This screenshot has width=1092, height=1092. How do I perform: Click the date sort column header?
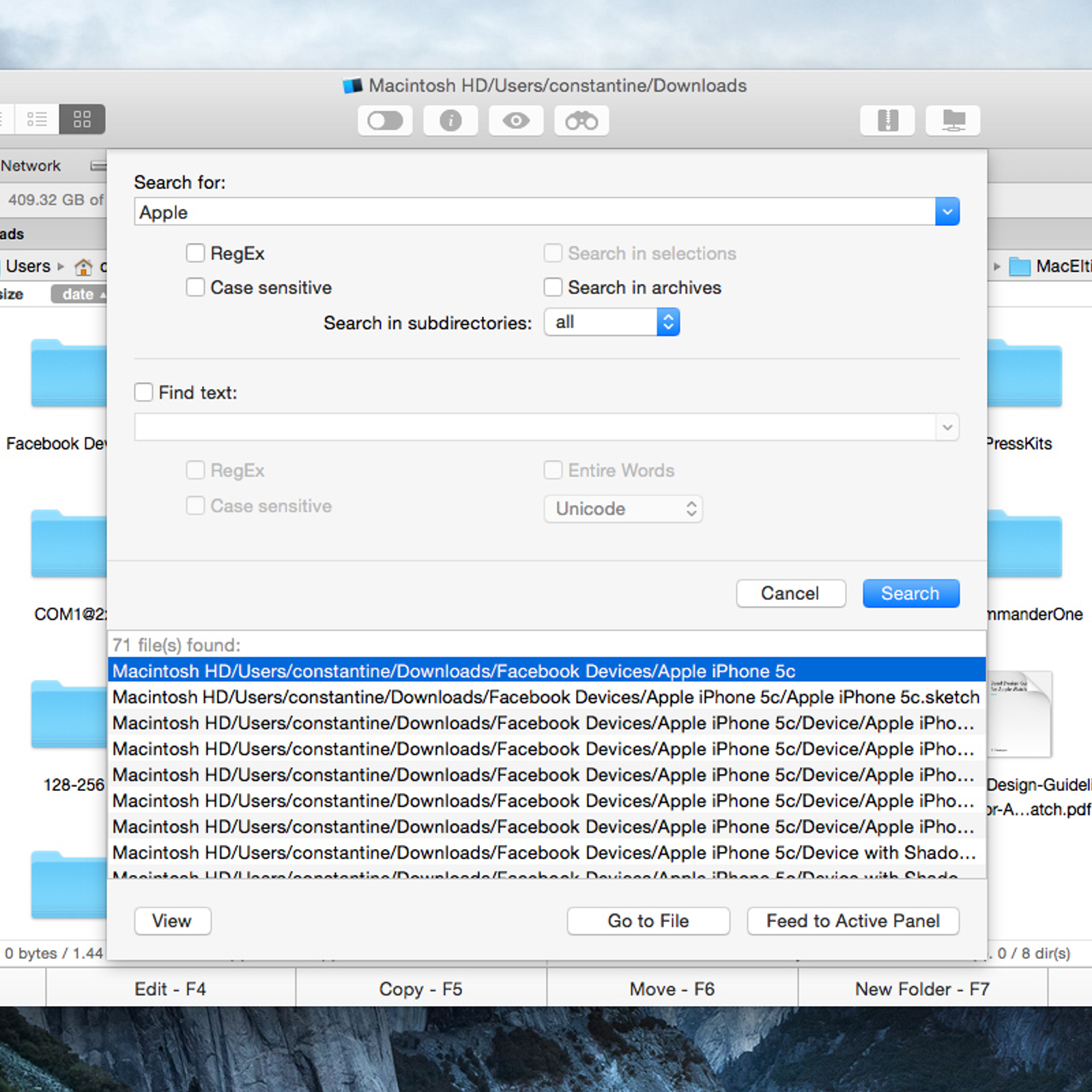(78, 294)
